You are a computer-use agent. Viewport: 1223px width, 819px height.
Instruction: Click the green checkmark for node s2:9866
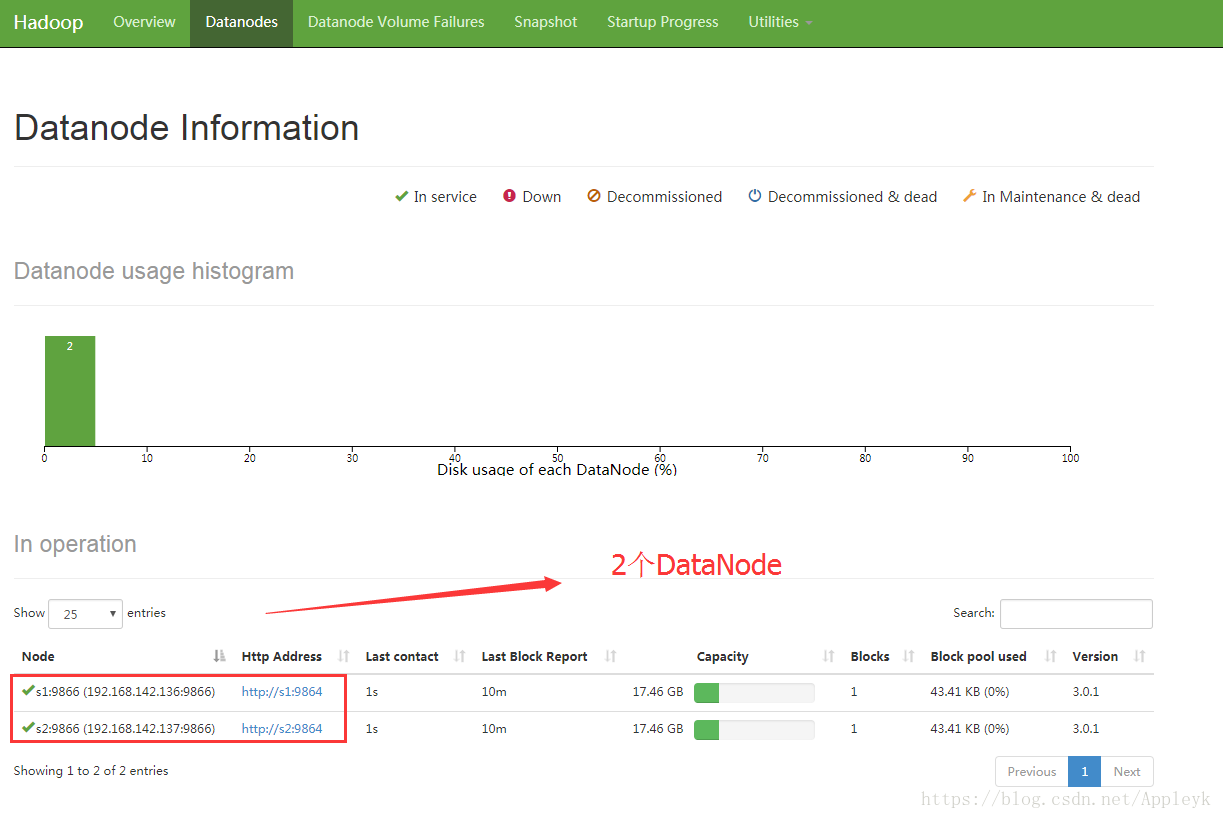point(28,728)
